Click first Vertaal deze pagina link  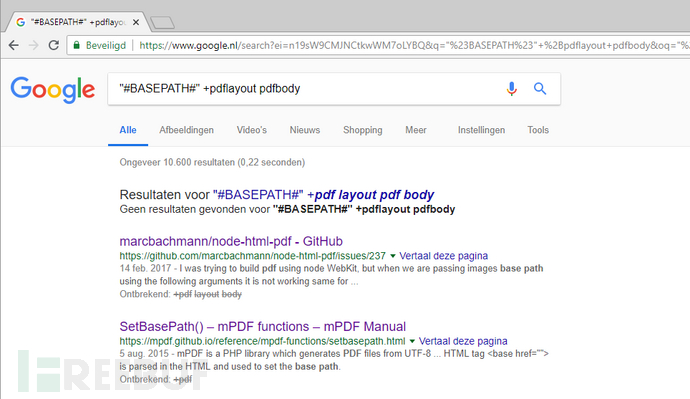pyautogui.click(x=444, y=256)
